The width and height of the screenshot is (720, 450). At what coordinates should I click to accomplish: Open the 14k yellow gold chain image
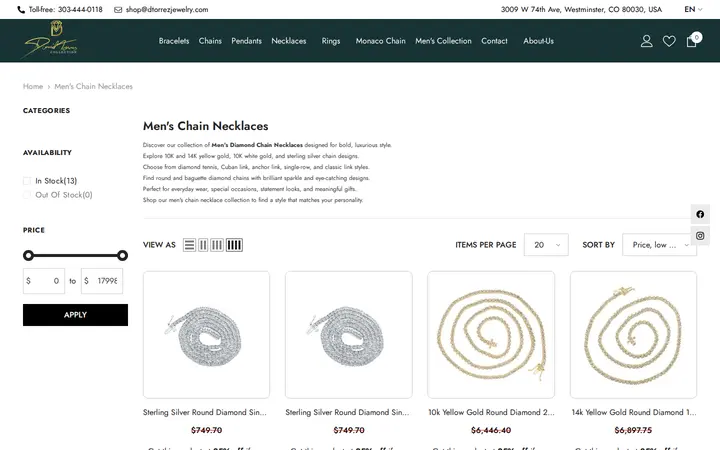[633, 335]
